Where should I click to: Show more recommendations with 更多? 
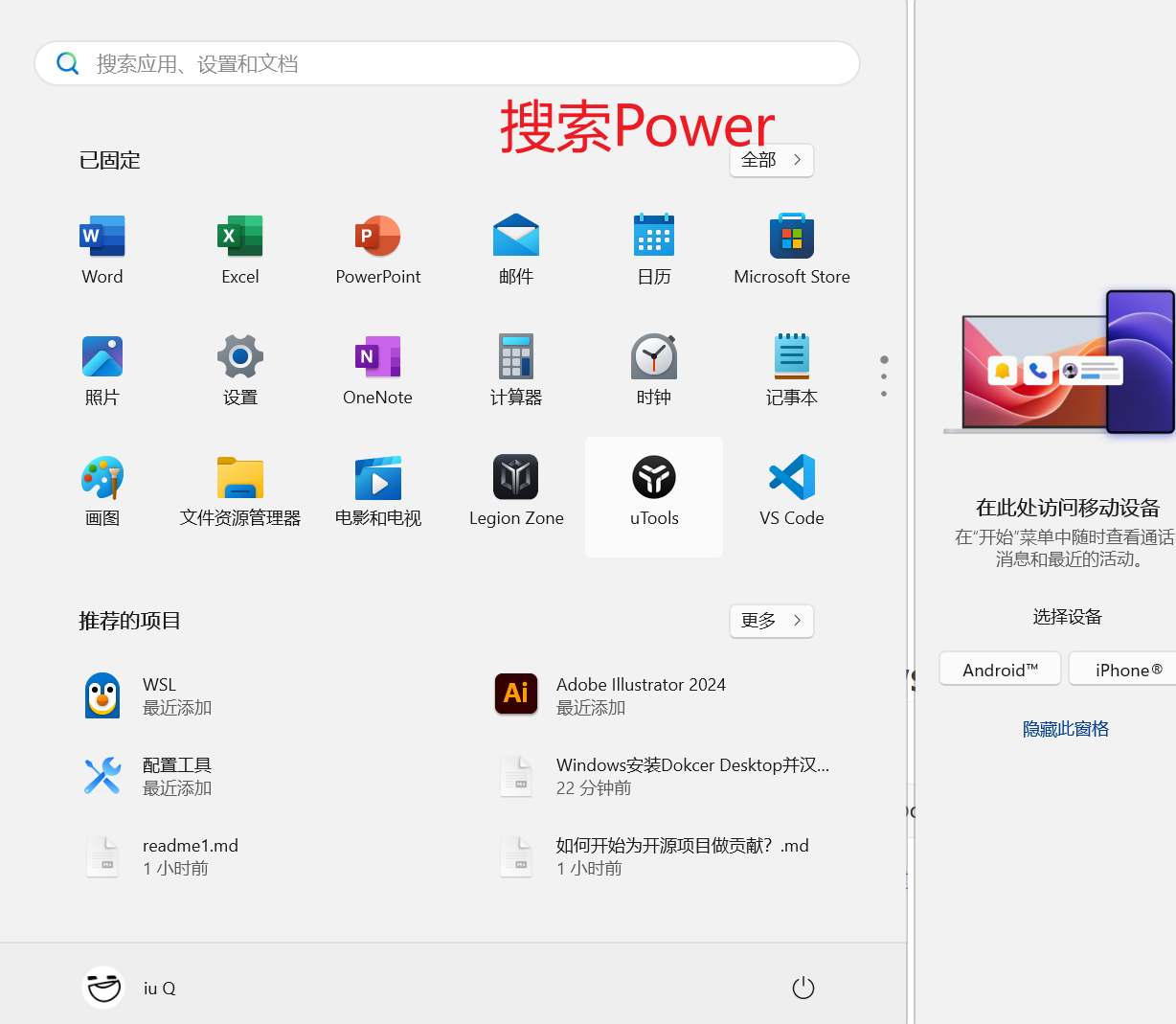tap(772, 621)
